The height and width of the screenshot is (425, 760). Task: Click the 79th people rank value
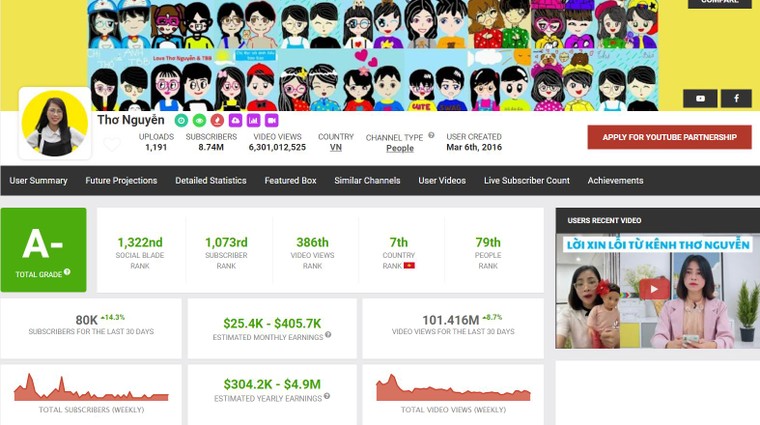coord(488,242)
